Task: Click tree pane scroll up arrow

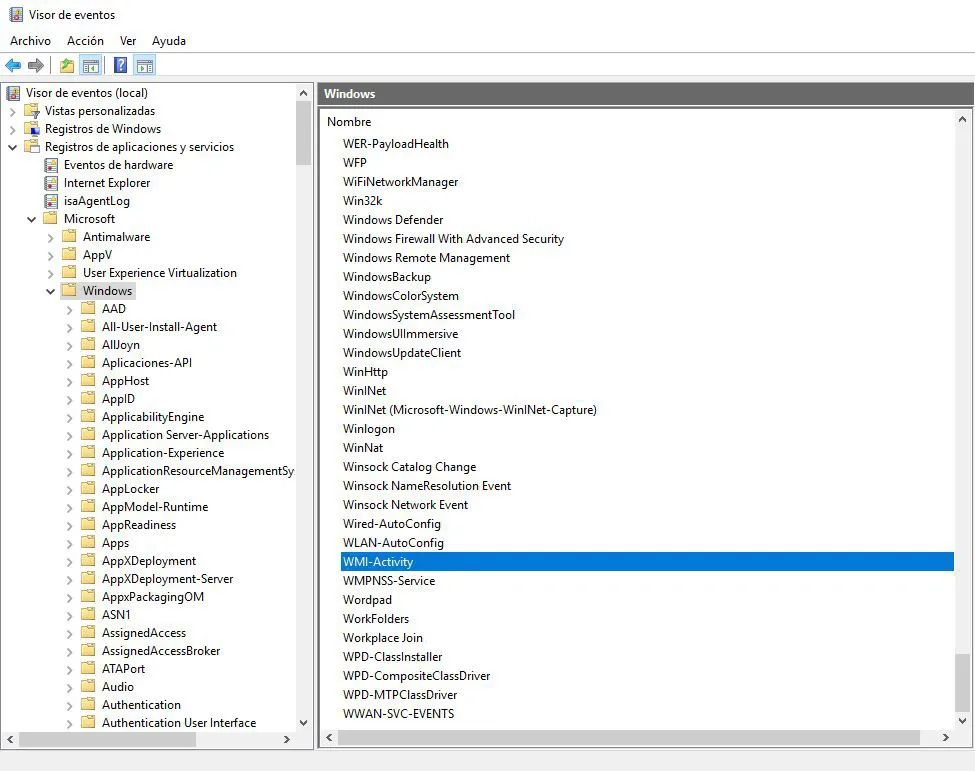Action: pyautogui.click(x=303, y=93)
